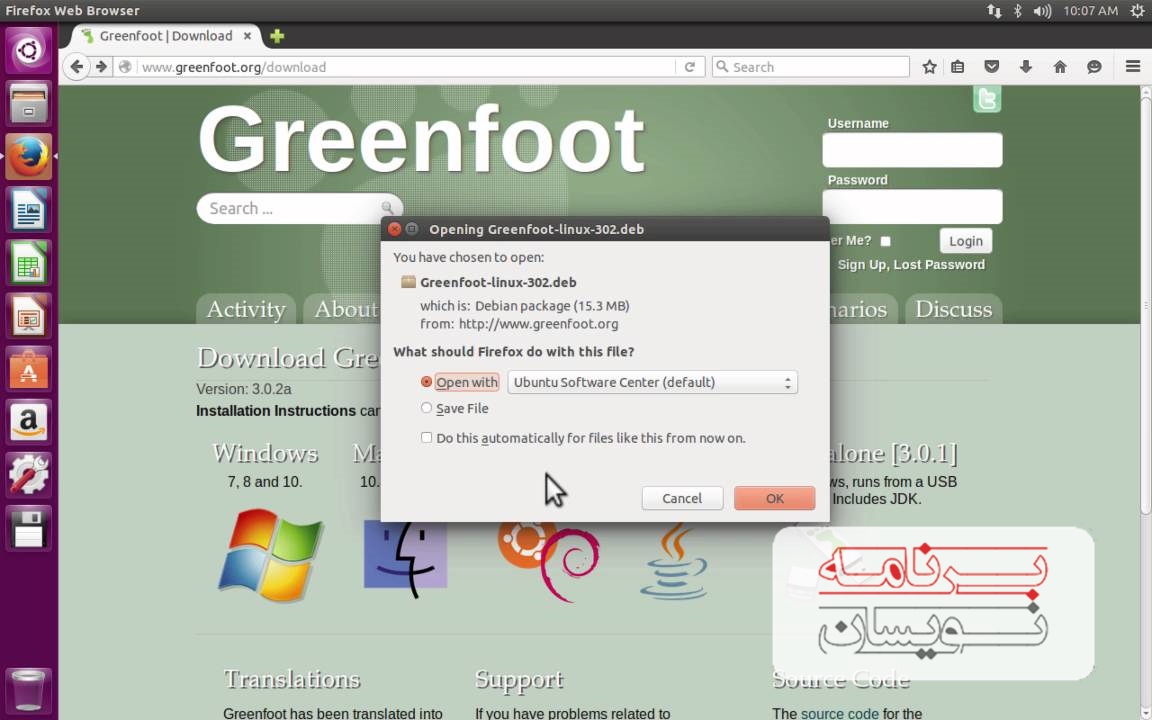Open the Firefox downloads arrow icon

click(1025, 67)
